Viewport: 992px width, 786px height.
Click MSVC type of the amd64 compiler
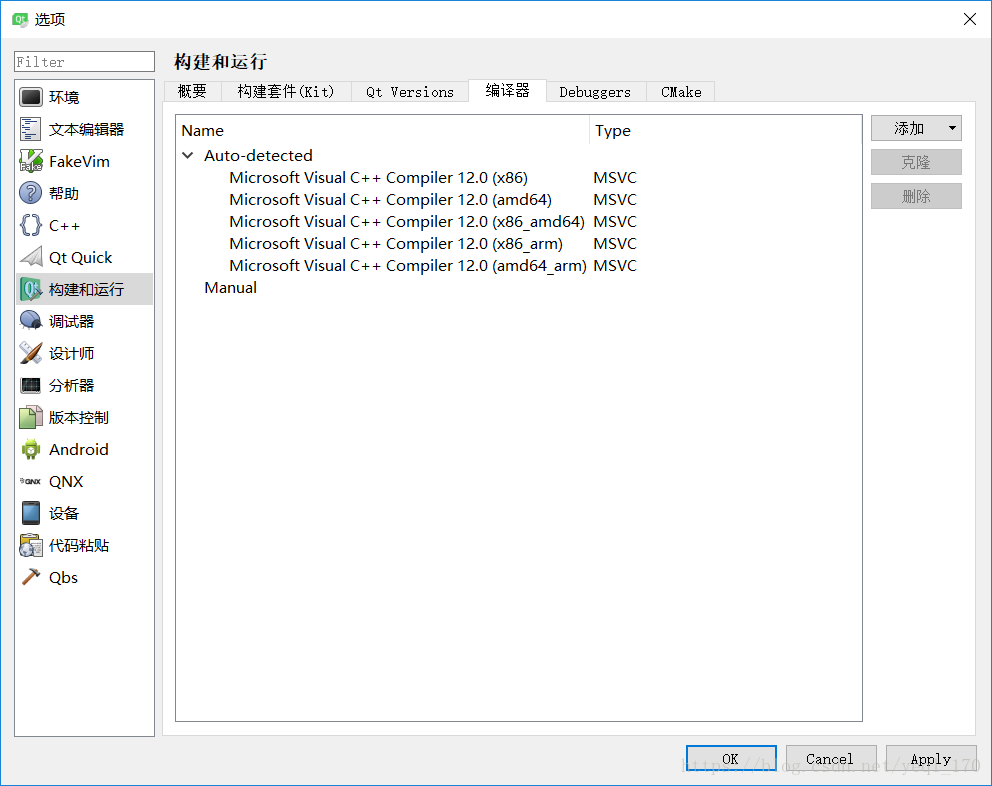(615, 199)
